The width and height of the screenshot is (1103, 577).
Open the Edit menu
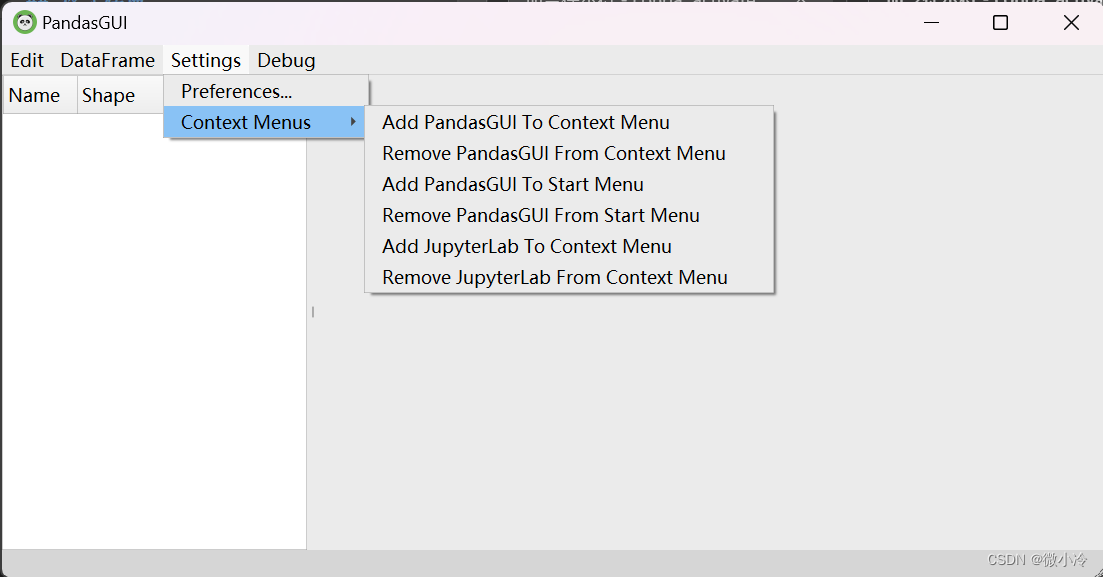27,60
